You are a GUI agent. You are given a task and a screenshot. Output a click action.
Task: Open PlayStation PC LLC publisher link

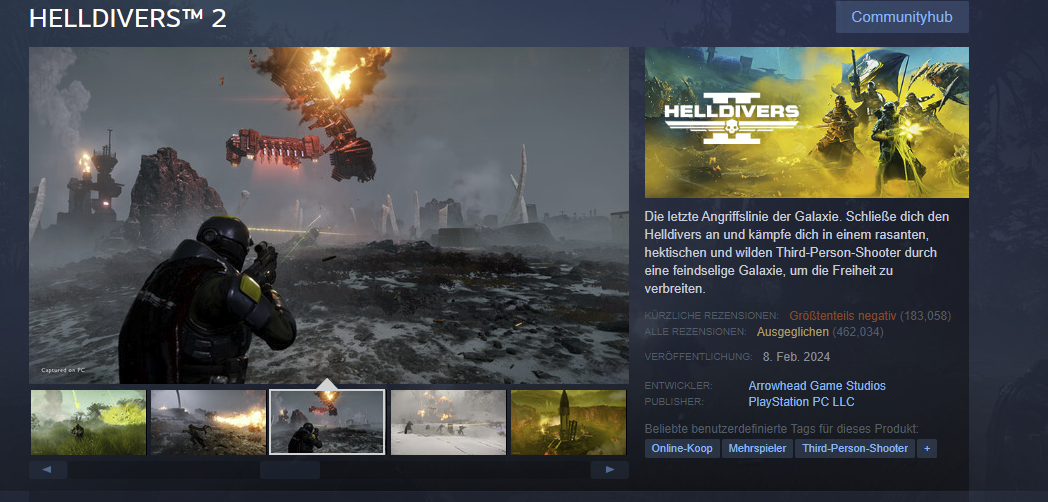pos(801,402)
